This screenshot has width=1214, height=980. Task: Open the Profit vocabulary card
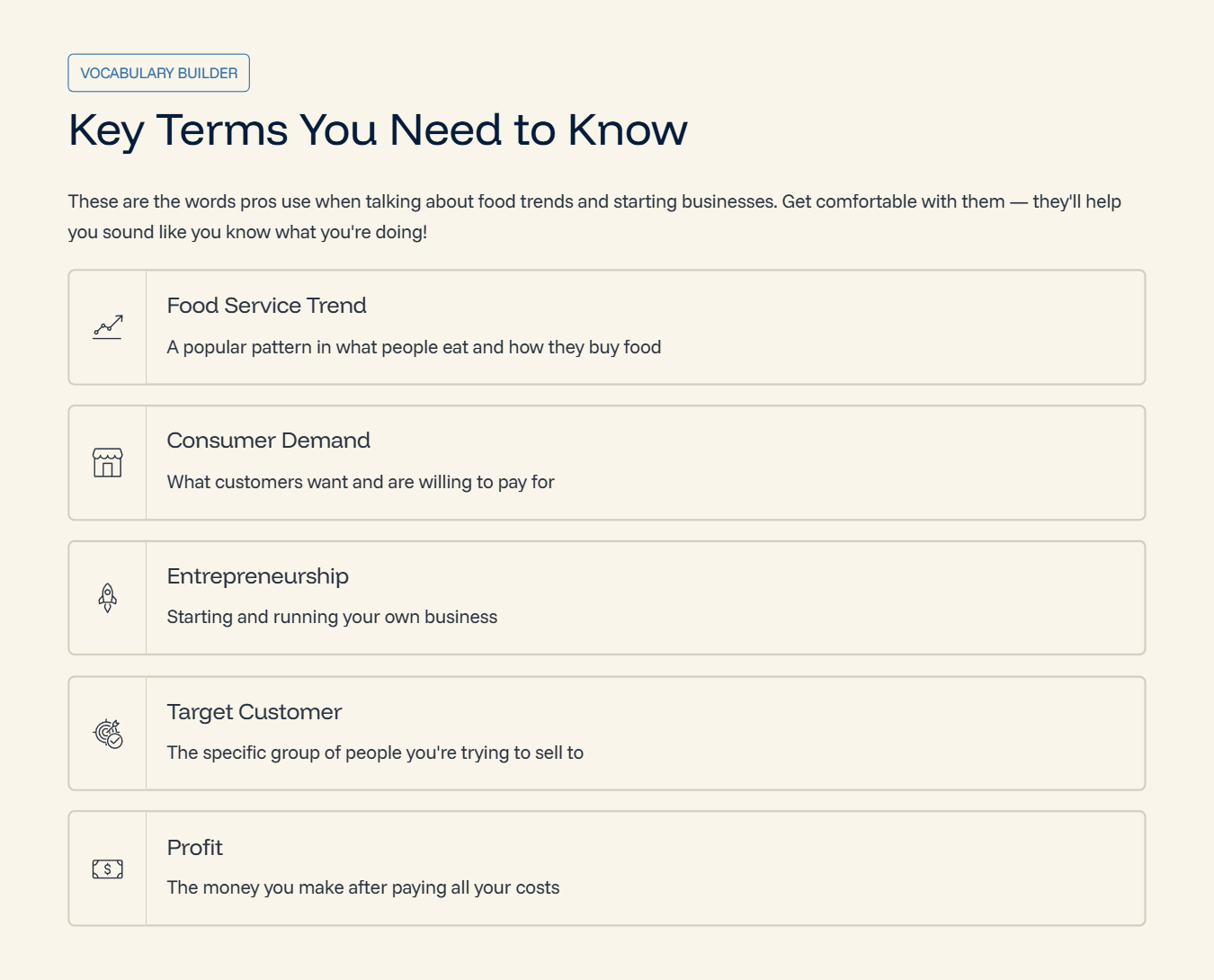tap(607, 869)
